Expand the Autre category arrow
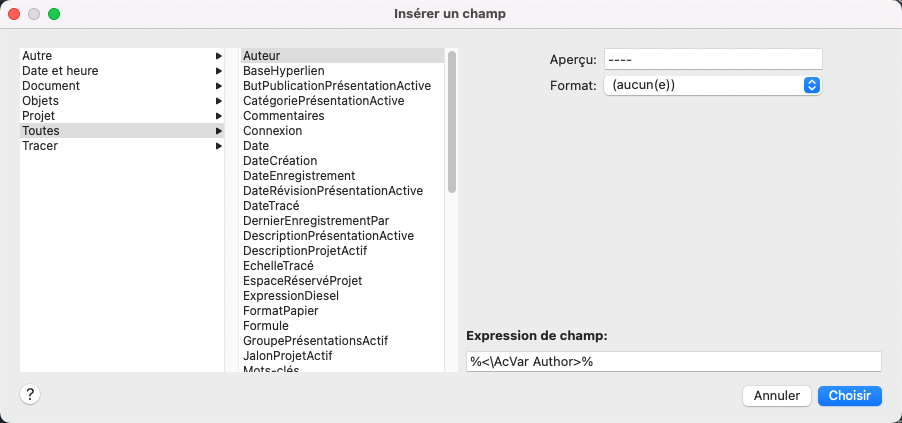The image size is (902, 423). click(x=218, y=56)
